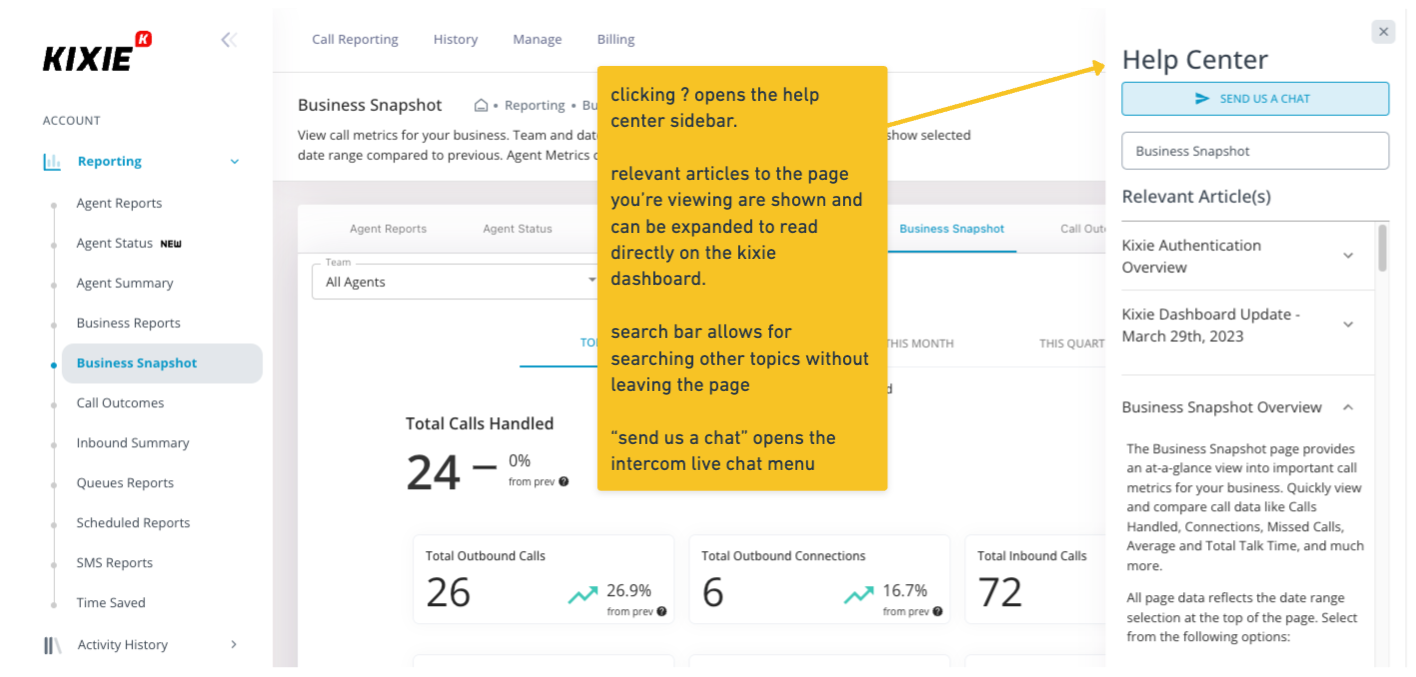Click Total Outbound Calls trend arrow icon
The width and height of the screenshot is (1416, 677).
click(583, 595)
